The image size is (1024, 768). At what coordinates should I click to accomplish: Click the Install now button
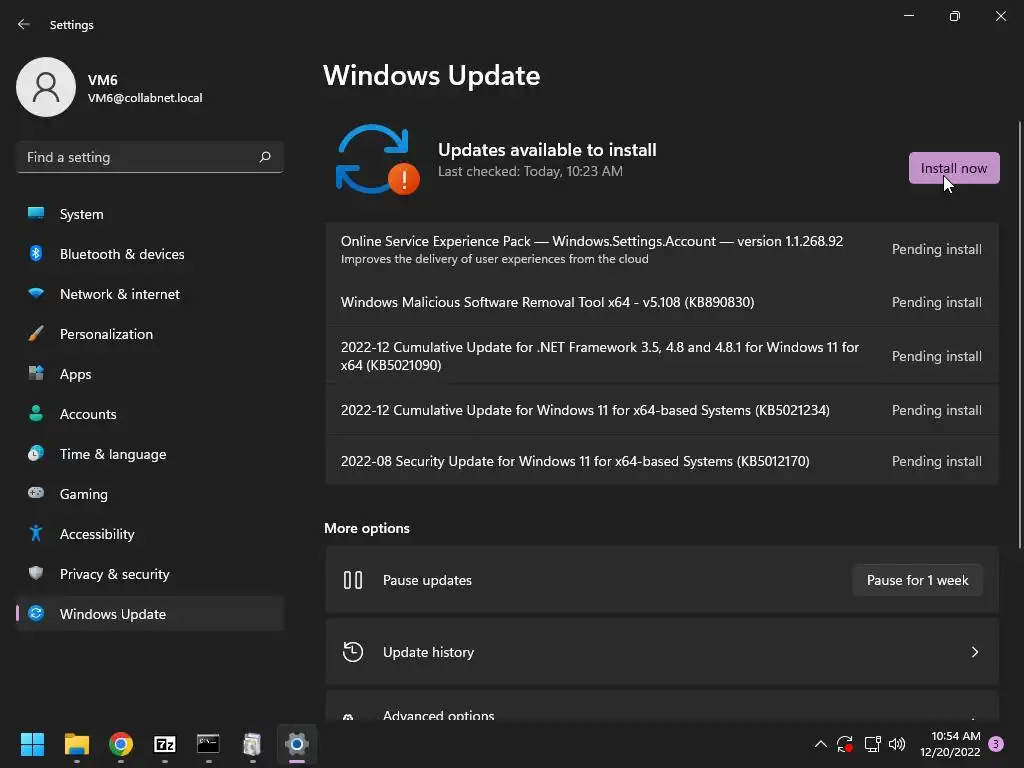click(953, 168)
